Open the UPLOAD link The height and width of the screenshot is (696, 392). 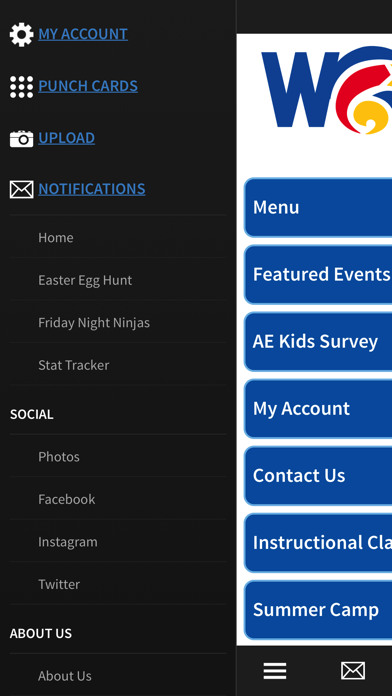coord(67,138)
